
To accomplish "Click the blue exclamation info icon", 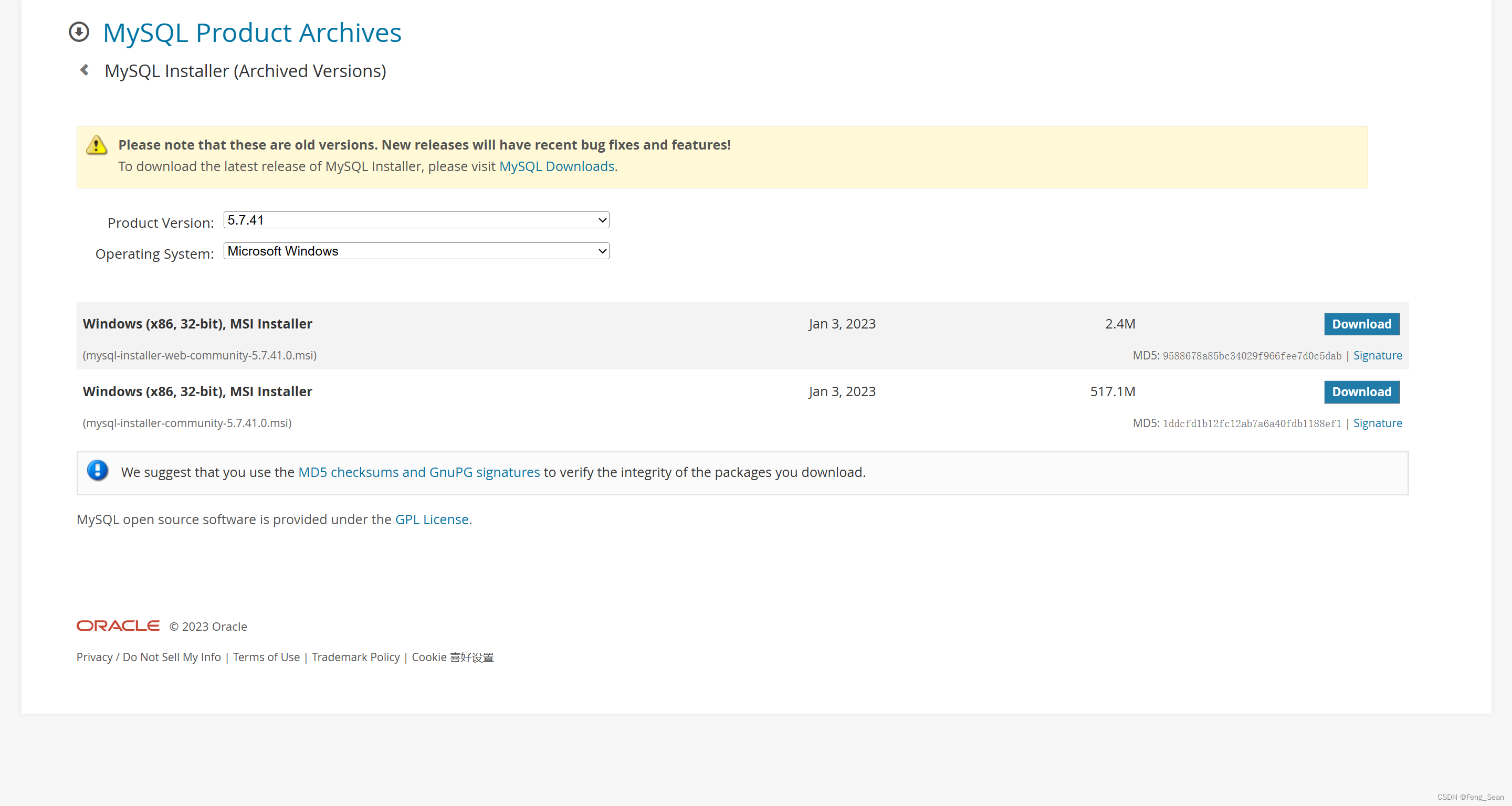I will pos(98,471).
